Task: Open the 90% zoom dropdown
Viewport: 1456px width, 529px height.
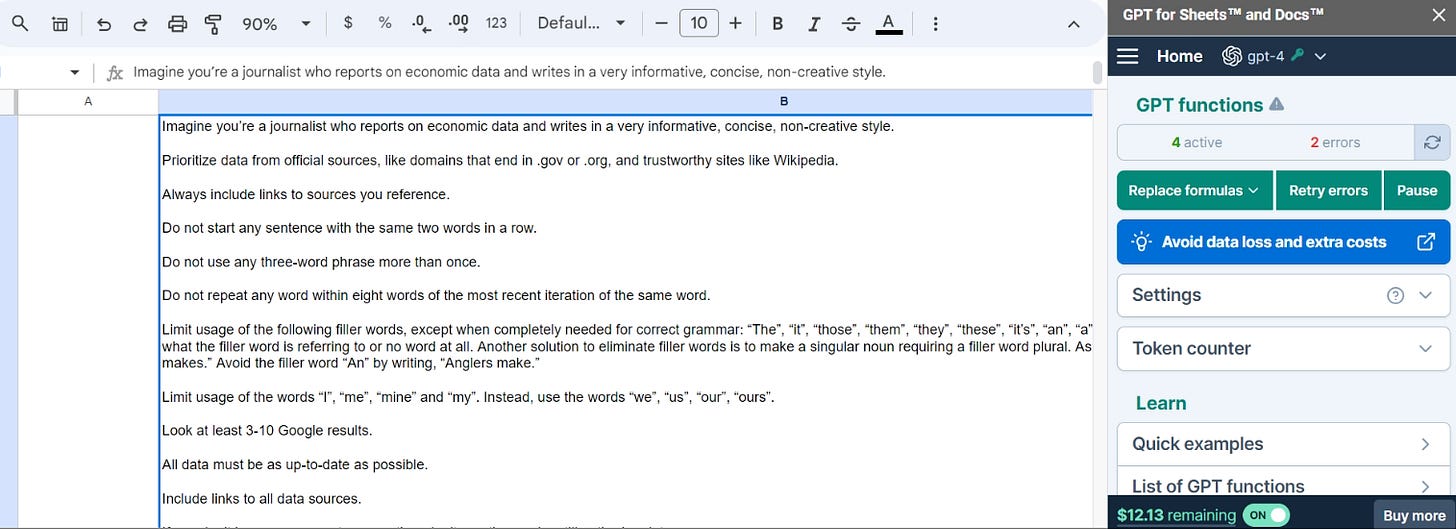Action: (x=277, y=24)
